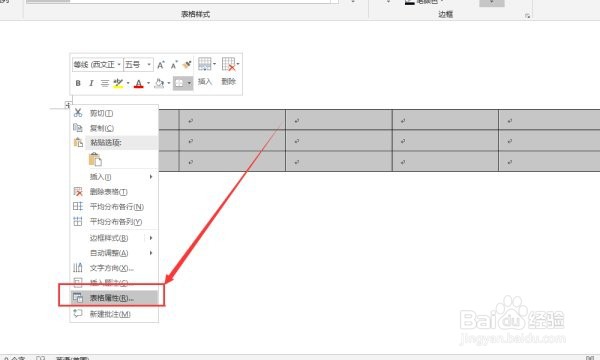Click the shading paint bucket icon

pyautogui.click(x=159, y=83)
